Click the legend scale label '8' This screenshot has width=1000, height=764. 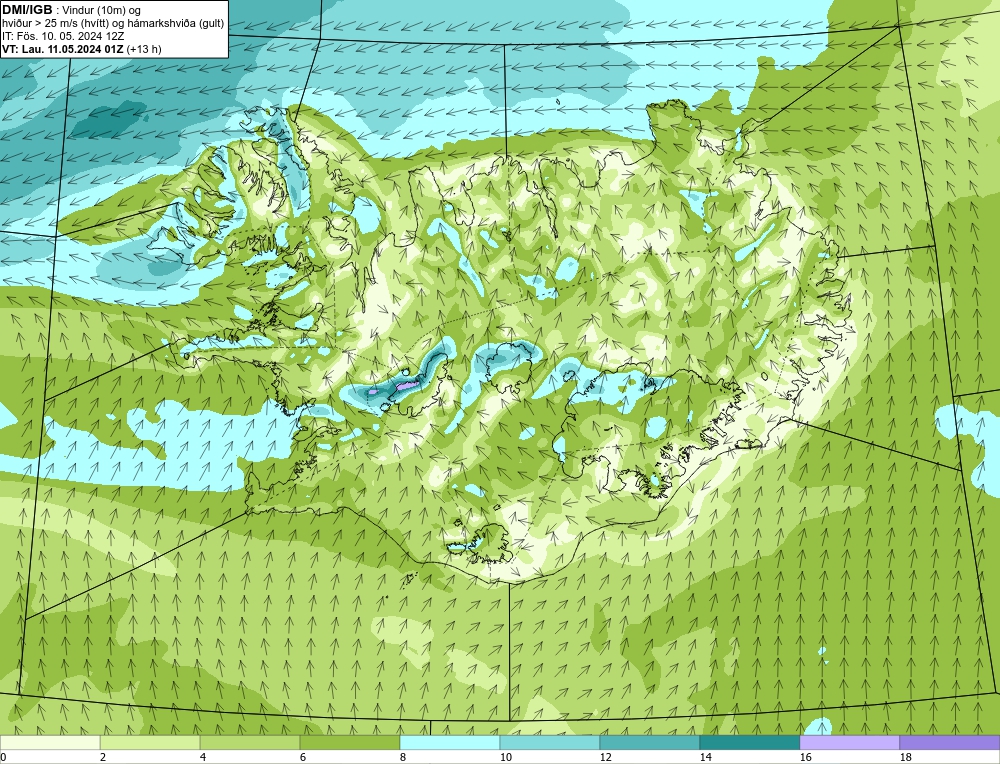(x=404, y=757)
